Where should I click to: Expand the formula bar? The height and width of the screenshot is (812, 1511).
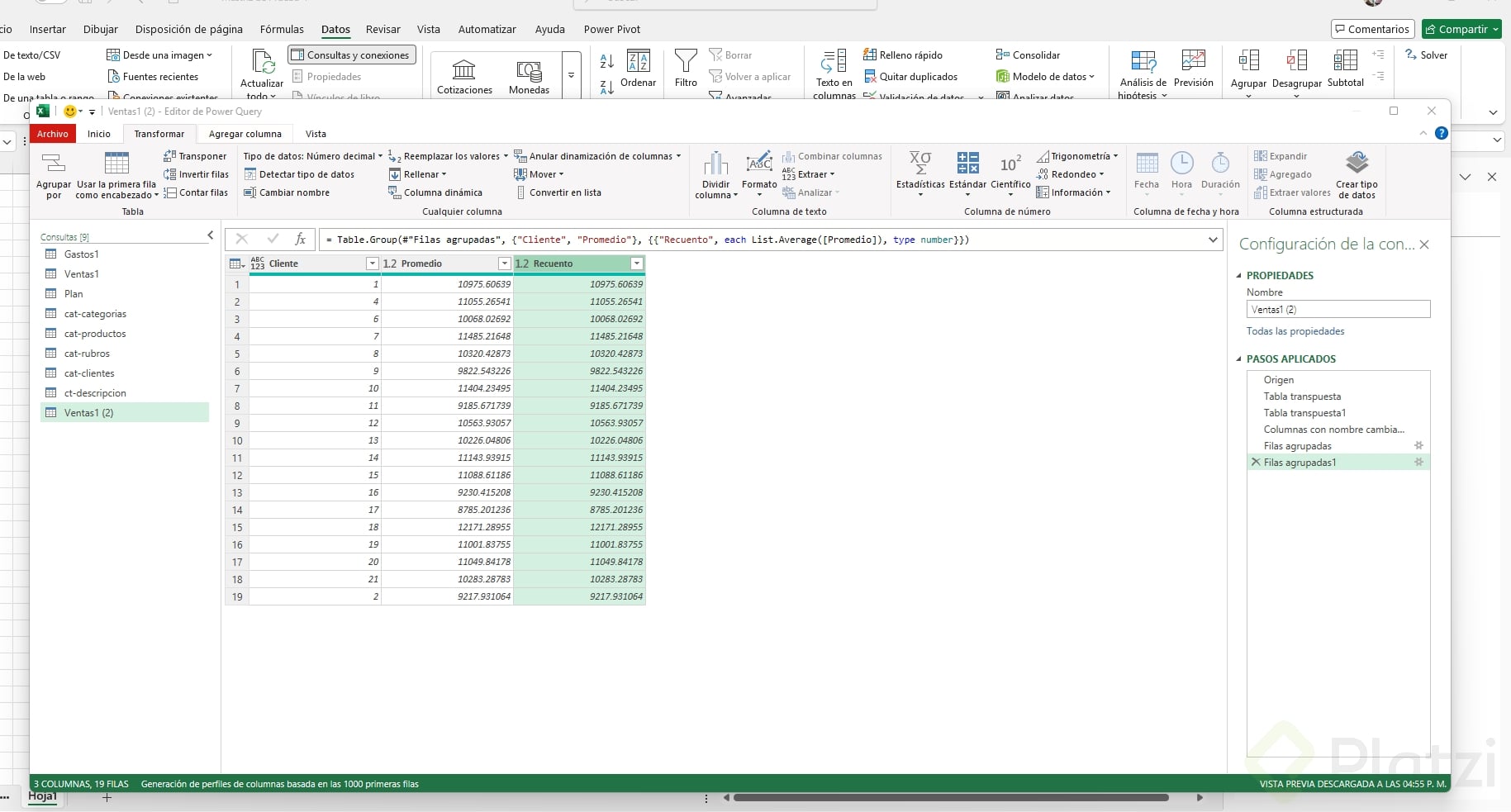[1213, 240]
